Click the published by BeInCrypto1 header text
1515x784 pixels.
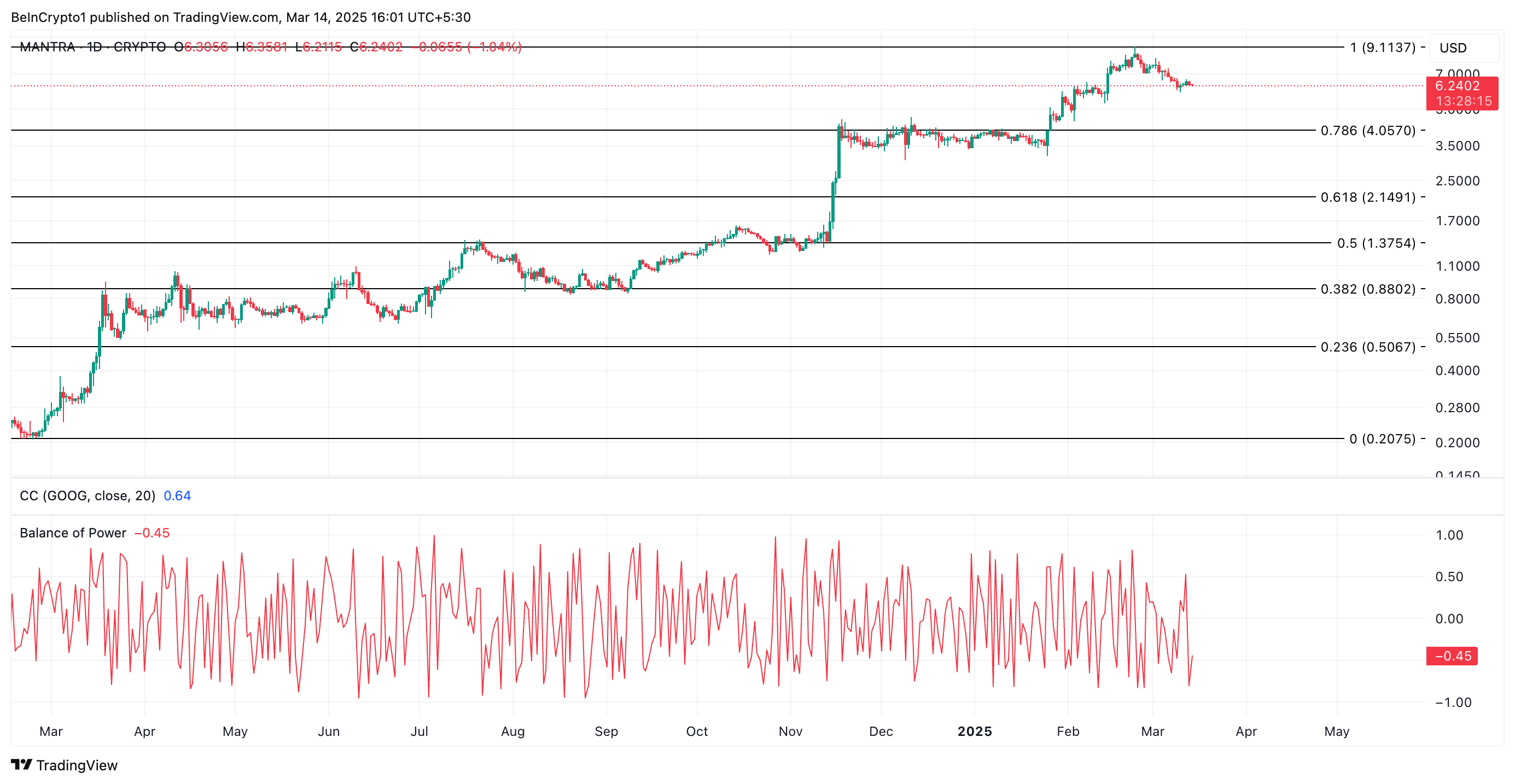click(241, 17)
